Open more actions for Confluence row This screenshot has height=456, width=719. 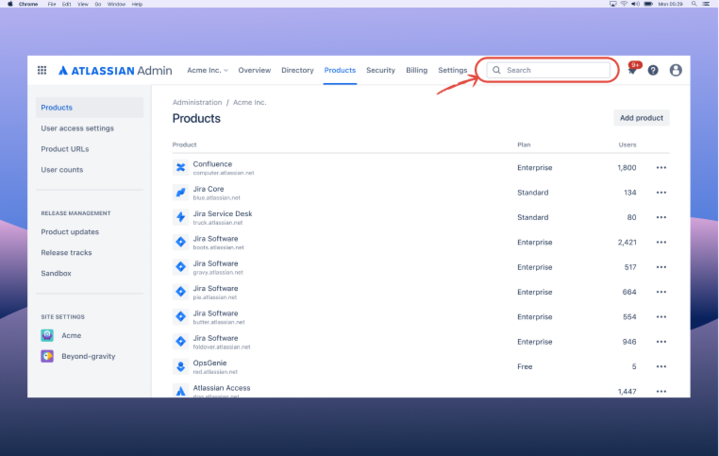click(661, 167)
